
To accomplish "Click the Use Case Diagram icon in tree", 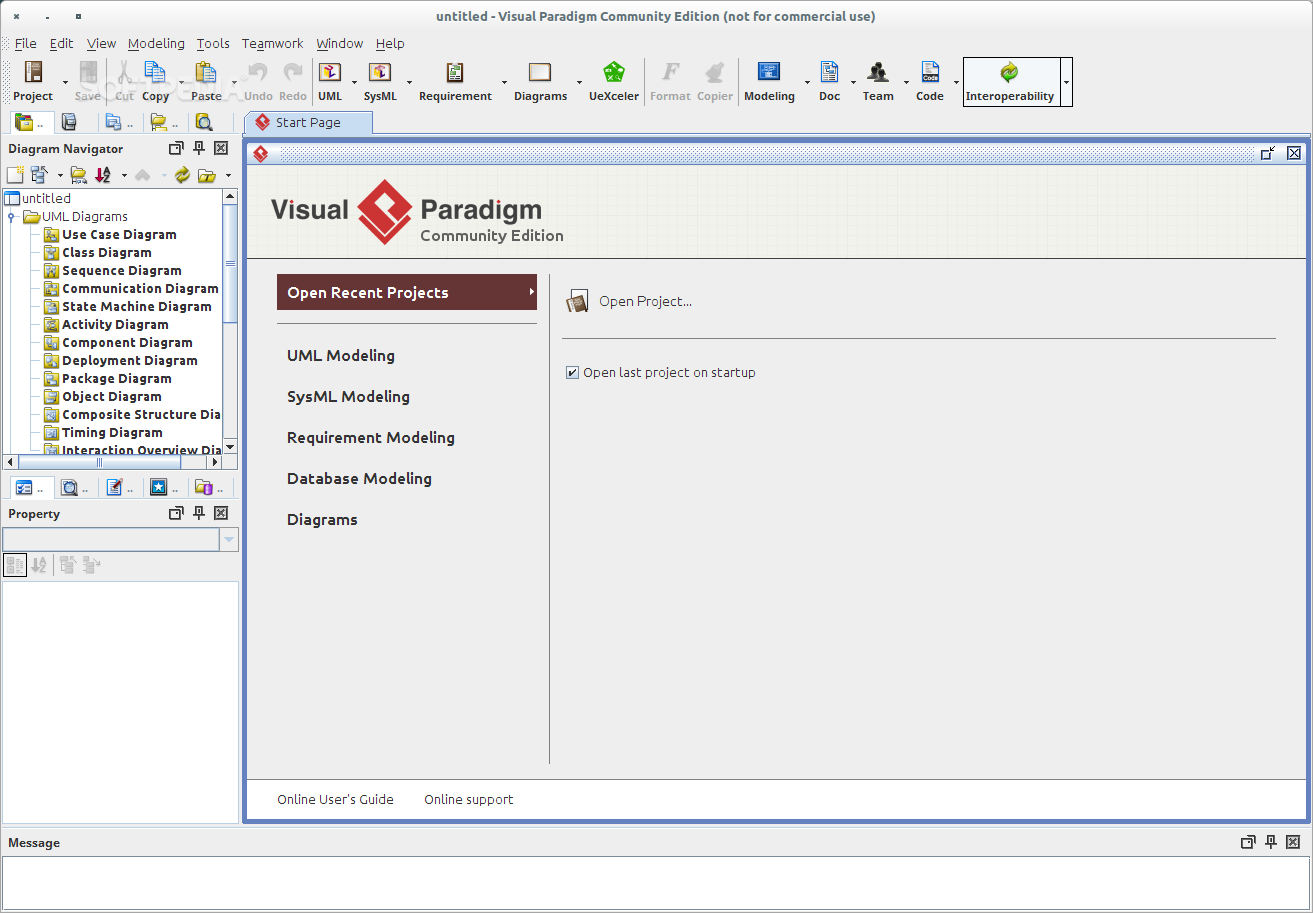I will coord(52,235).
